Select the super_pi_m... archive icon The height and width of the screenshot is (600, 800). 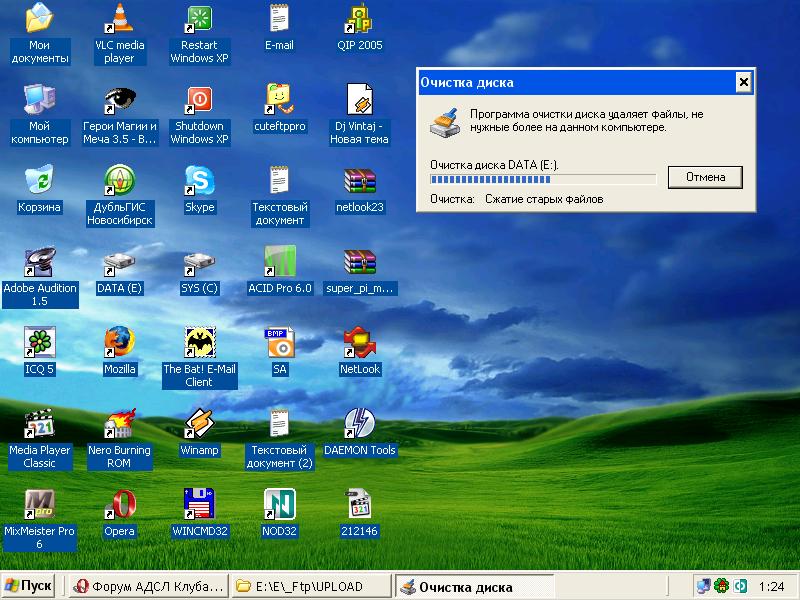click(x=360, y=261)
